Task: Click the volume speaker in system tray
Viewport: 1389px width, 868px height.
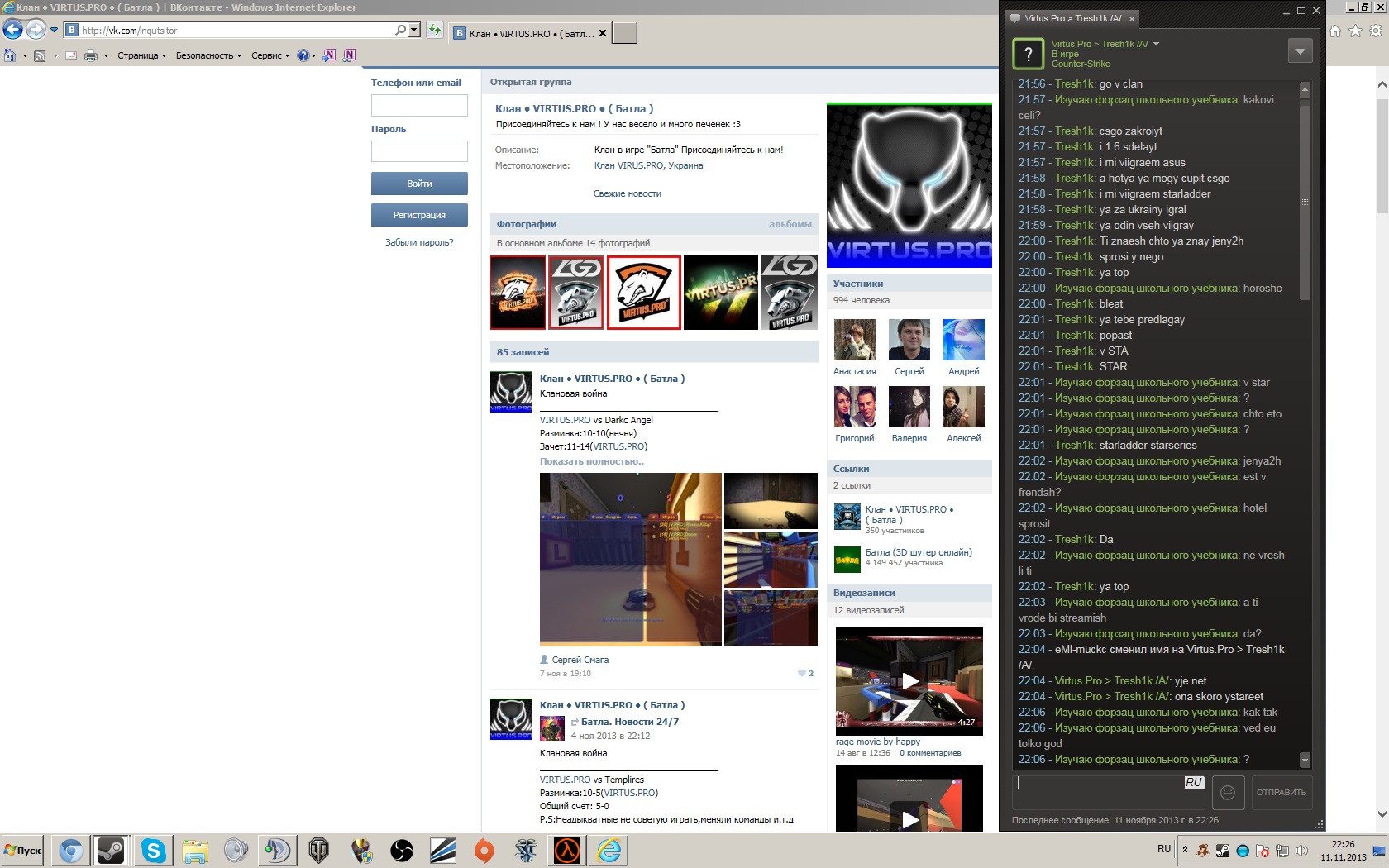Action: click(1301, 851)
